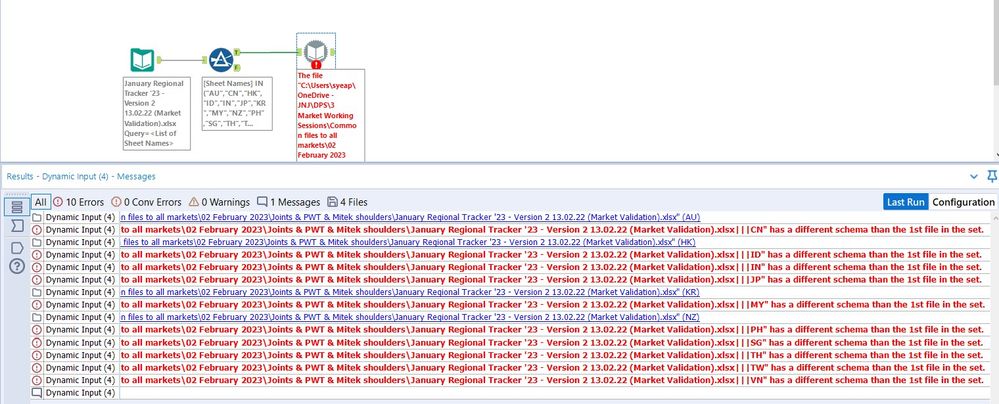This screenshot has height=404, width=999.
Task: Switch to Configuration messages
Action: point(963,202)
